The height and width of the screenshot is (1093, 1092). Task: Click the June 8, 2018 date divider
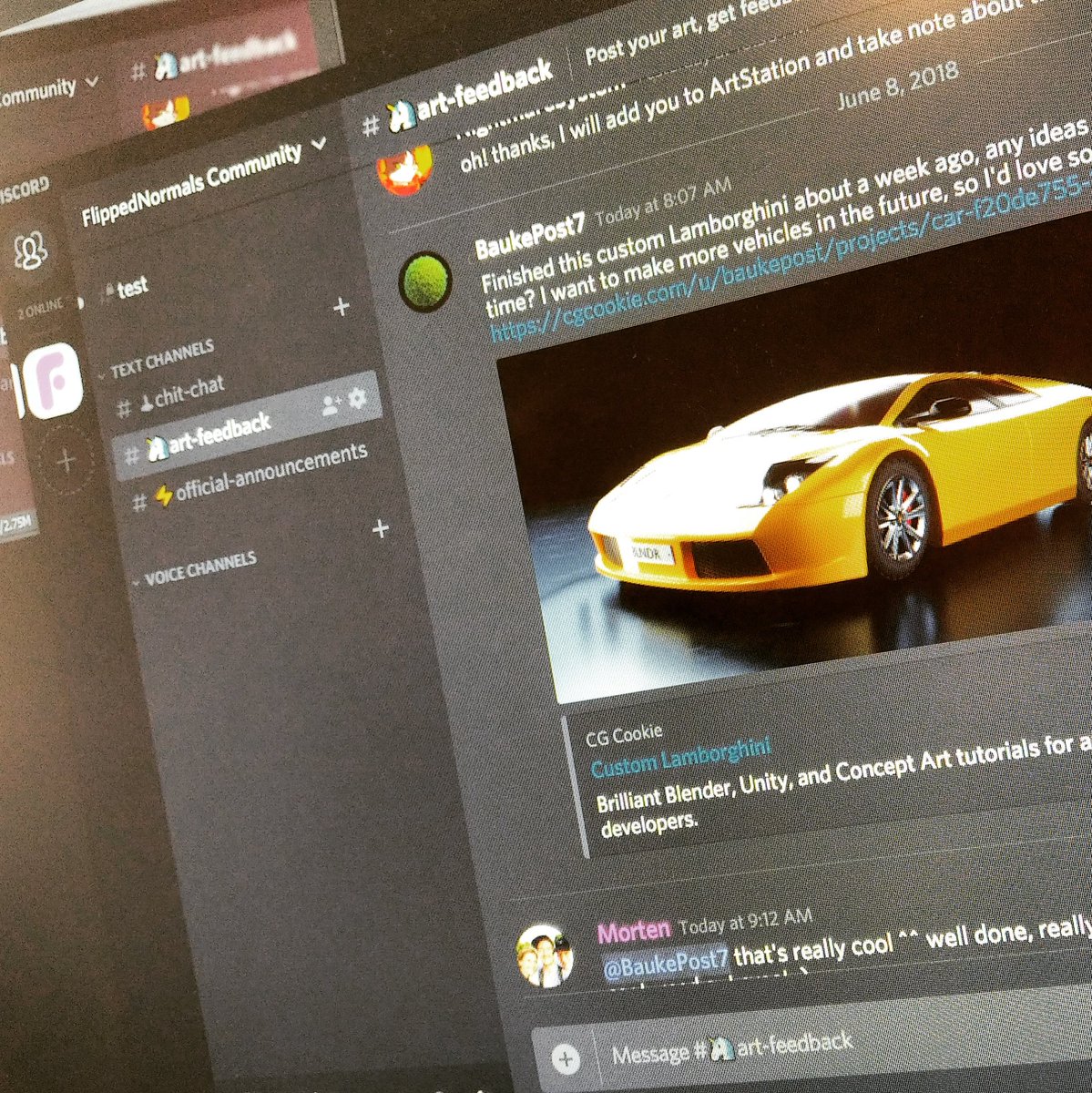coord(897,87)
